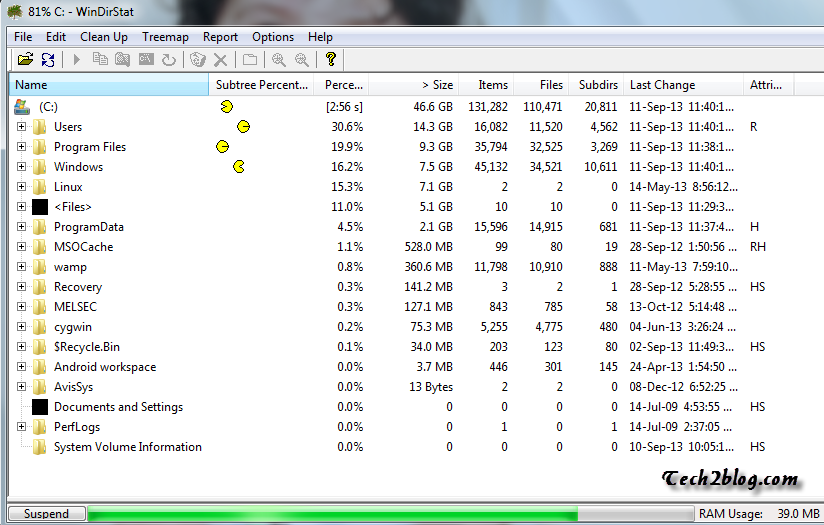Select the Documents and Settings row

[x=118, y=407]
